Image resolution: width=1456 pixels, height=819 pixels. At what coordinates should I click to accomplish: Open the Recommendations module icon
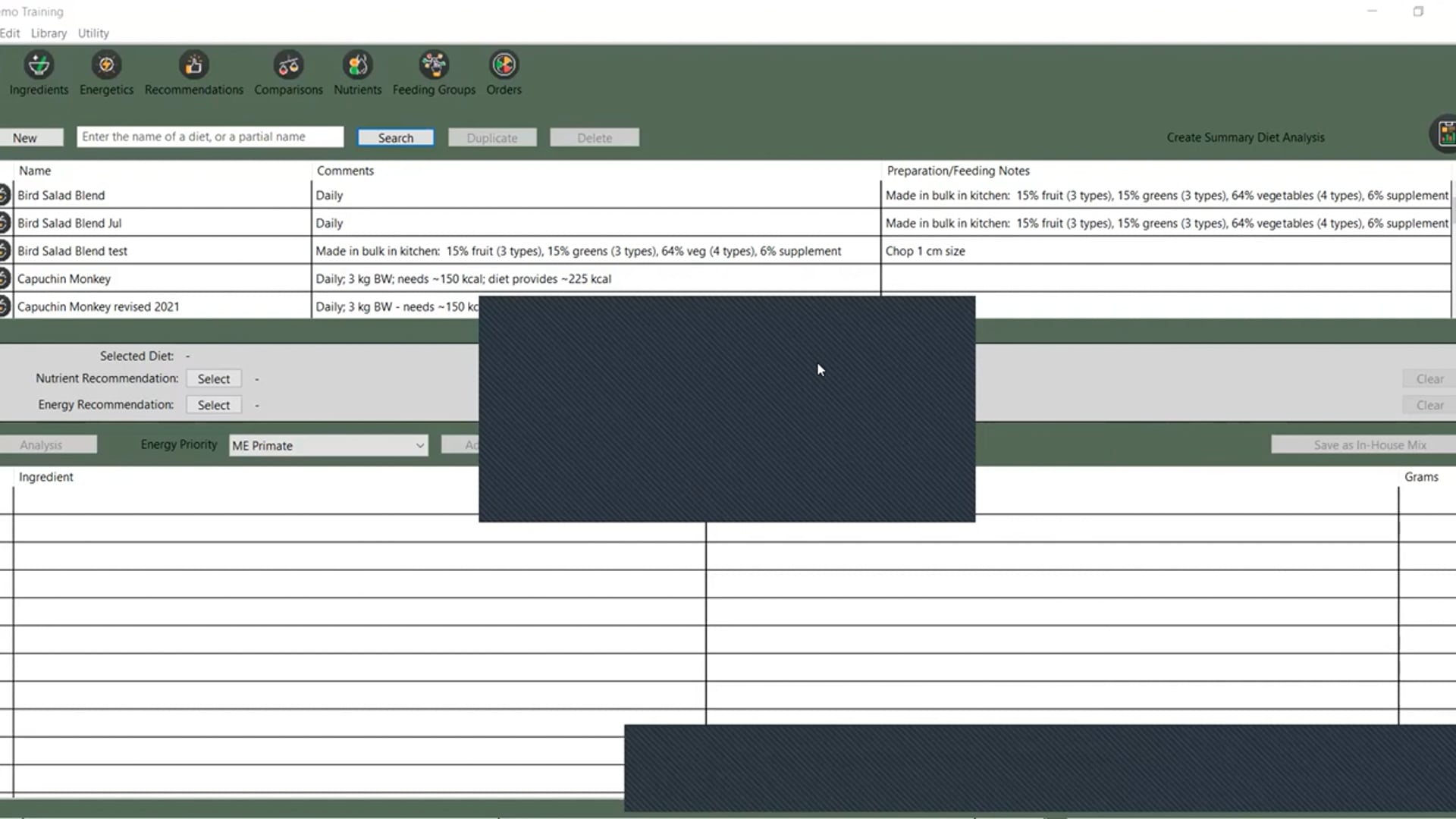(194, 65)
